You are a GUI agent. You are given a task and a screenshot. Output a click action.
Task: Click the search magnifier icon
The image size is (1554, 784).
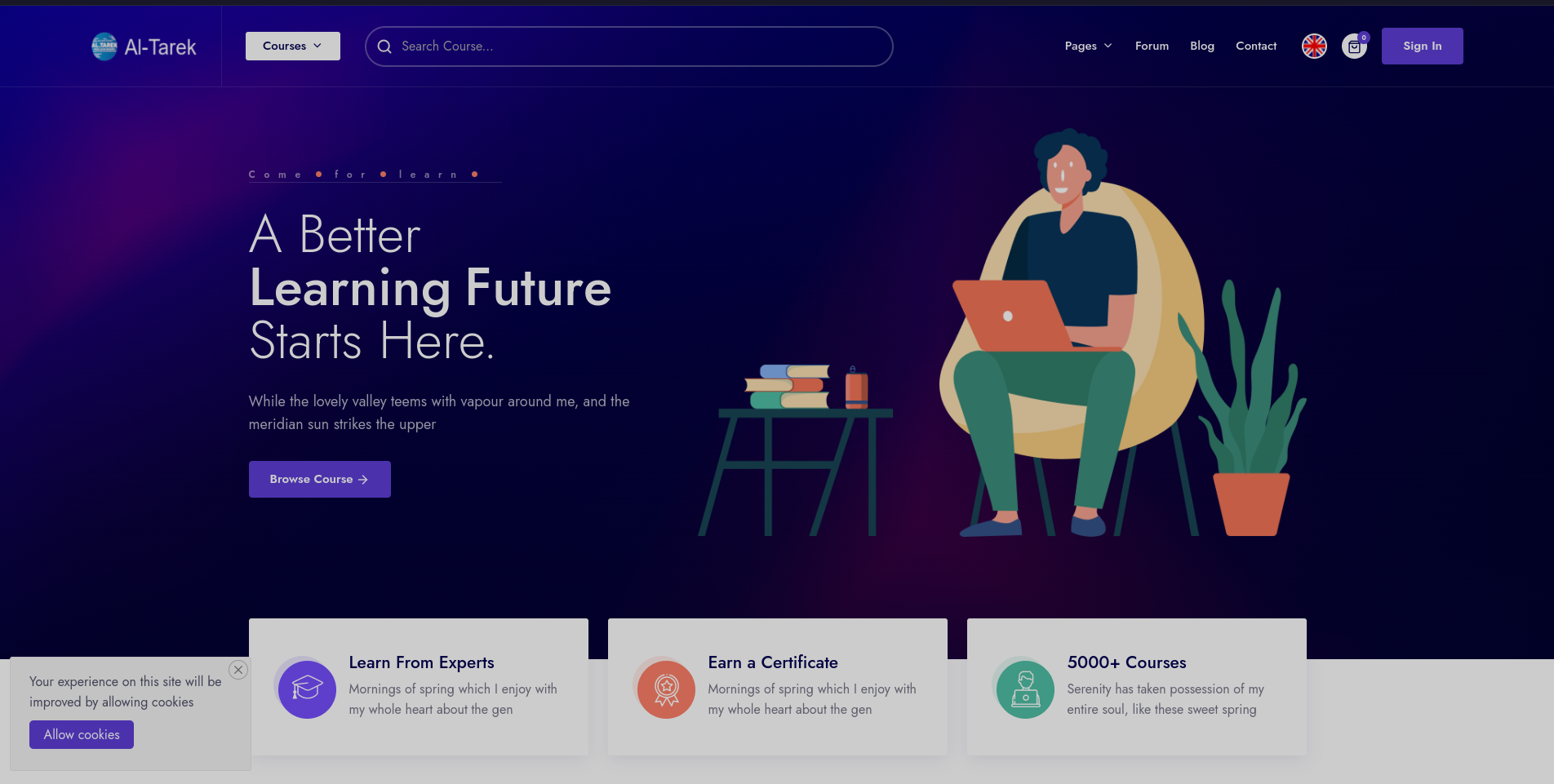coord(384,47)
